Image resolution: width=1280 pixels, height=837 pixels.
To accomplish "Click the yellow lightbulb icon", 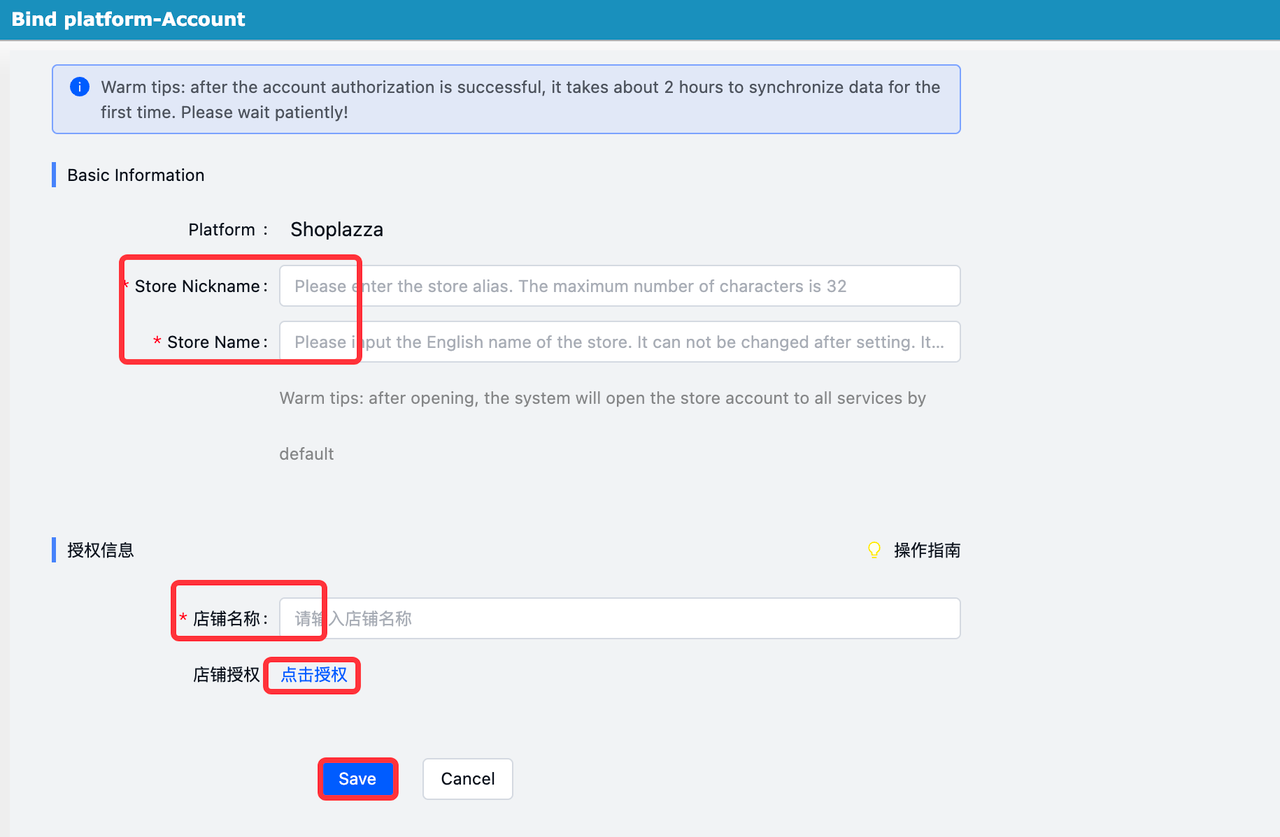I will [x=874, y=550].
